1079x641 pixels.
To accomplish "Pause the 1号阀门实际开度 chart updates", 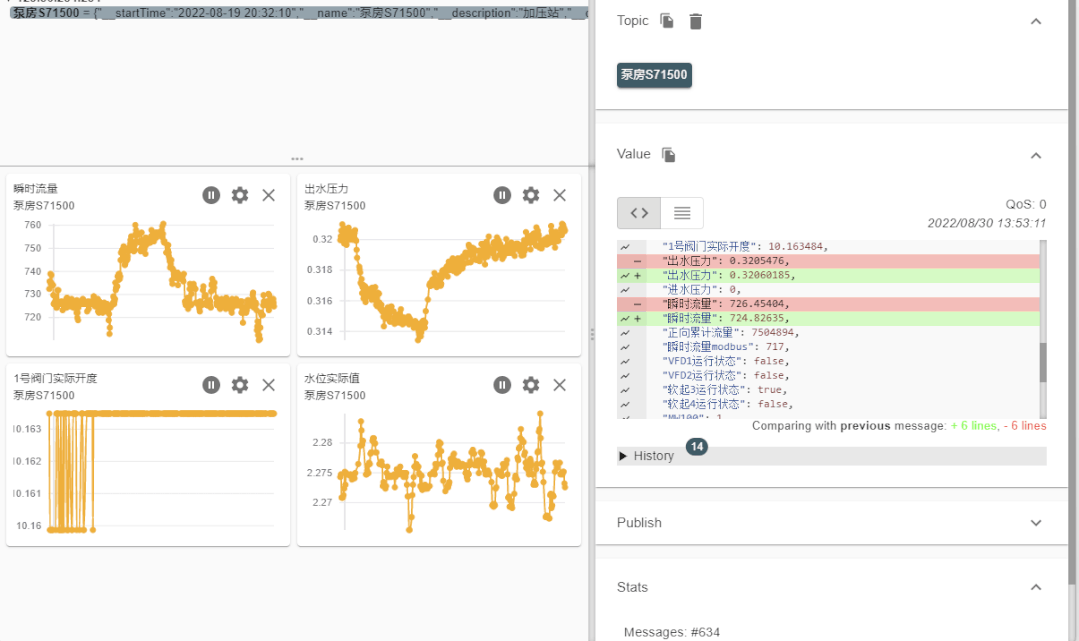I will click(211, 385).
